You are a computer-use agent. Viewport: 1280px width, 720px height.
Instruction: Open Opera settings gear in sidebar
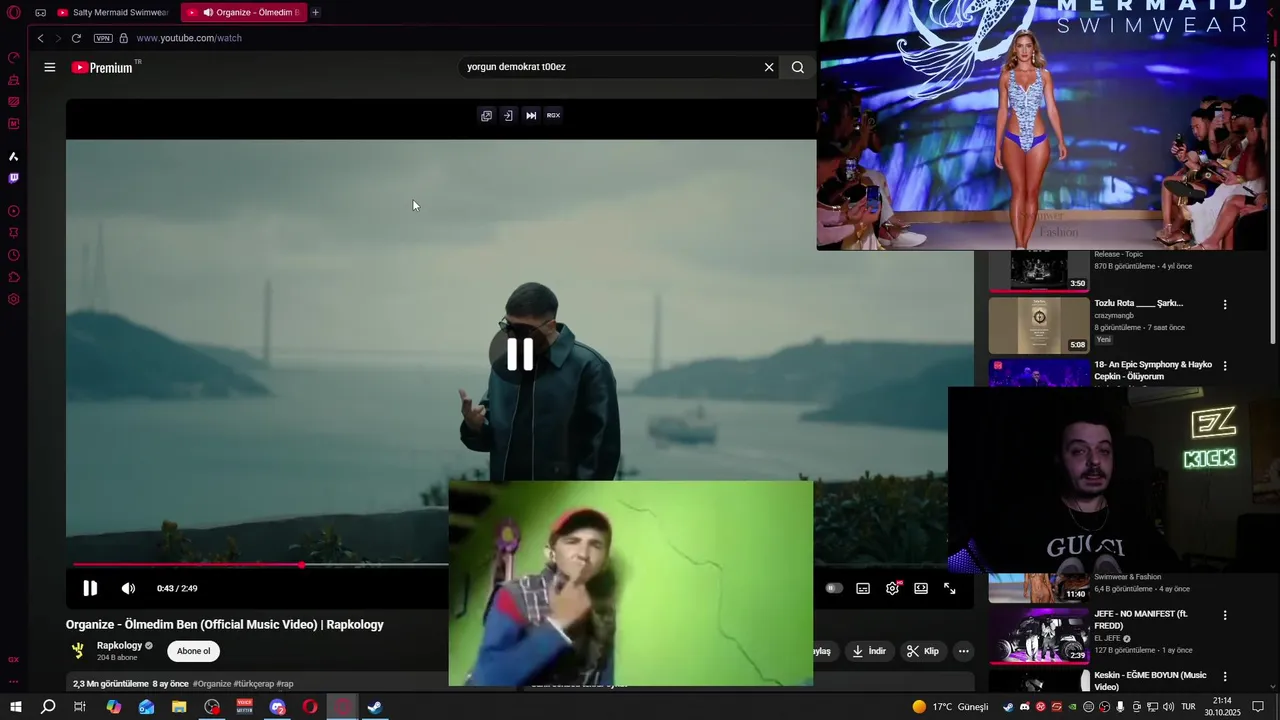(14, 299)
